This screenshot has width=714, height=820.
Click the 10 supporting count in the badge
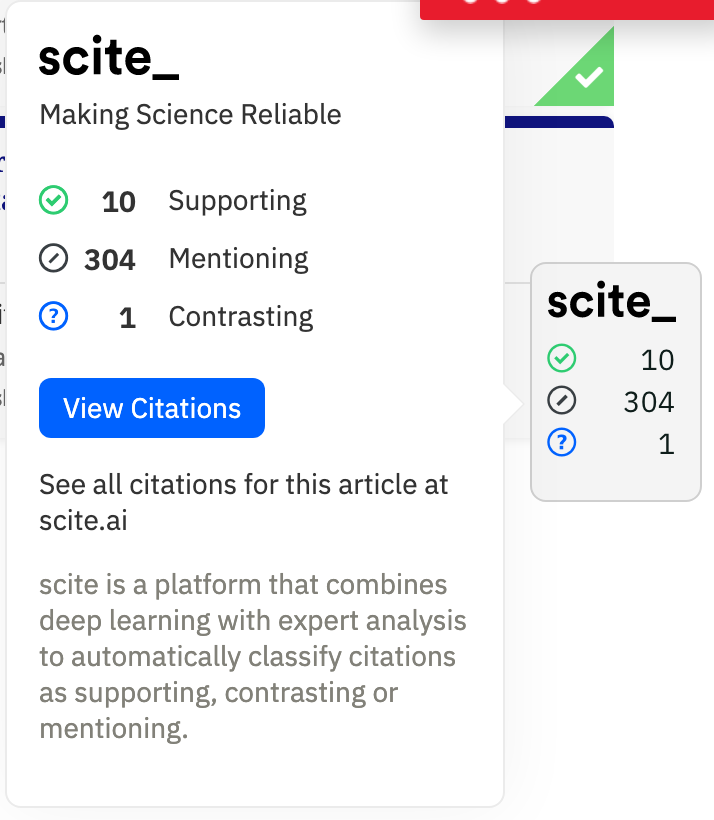point(657,360)
